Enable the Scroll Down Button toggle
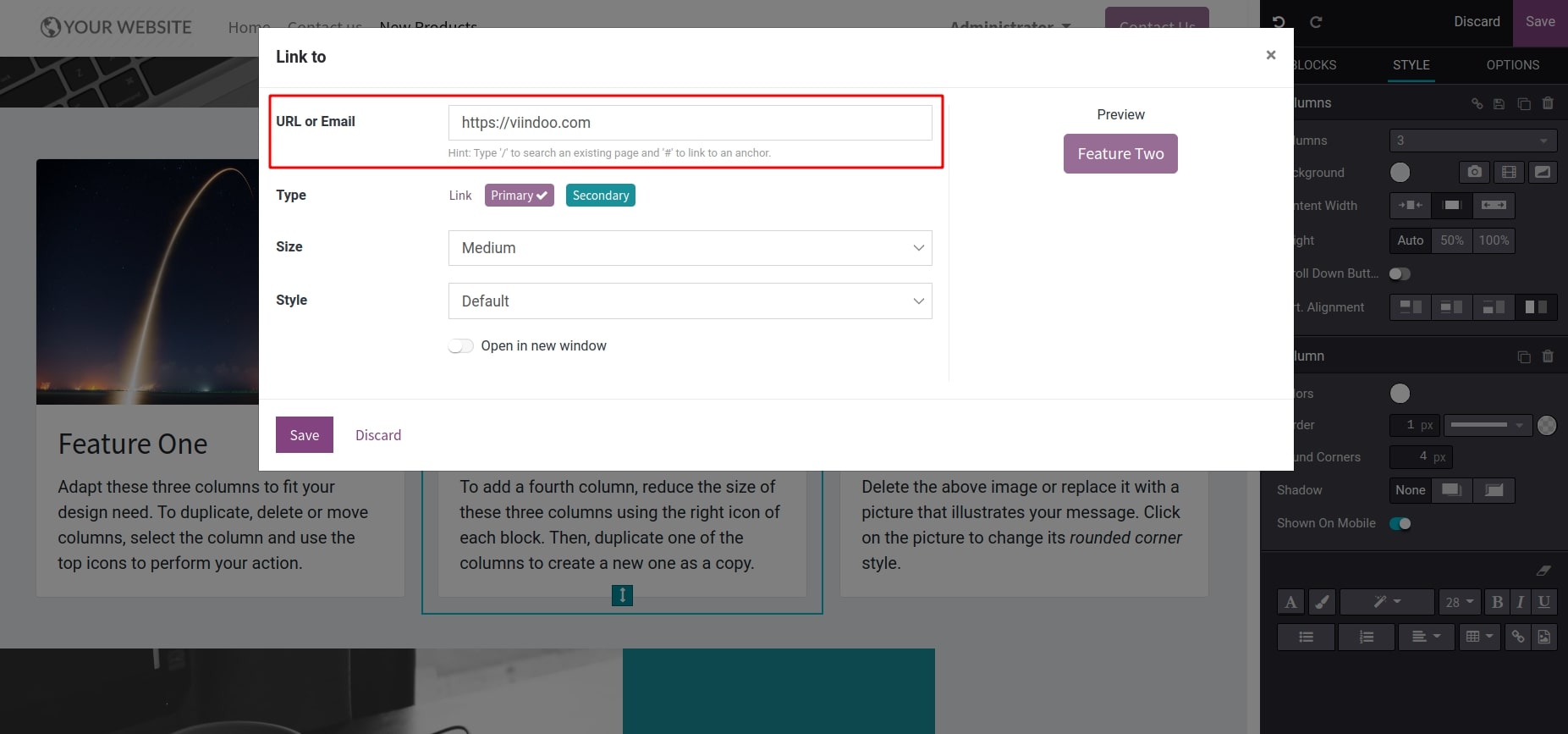The image size is (1568, 734). click(1400, 273)
